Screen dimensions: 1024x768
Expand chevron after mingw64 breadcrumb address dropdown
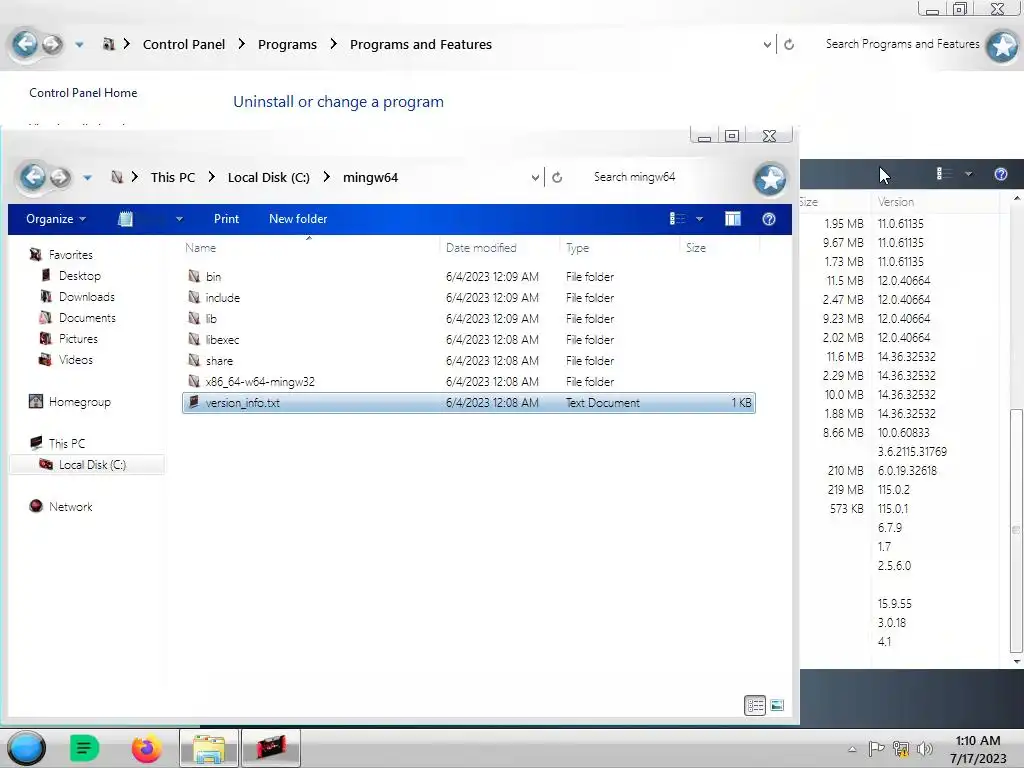tap(535, 178)
